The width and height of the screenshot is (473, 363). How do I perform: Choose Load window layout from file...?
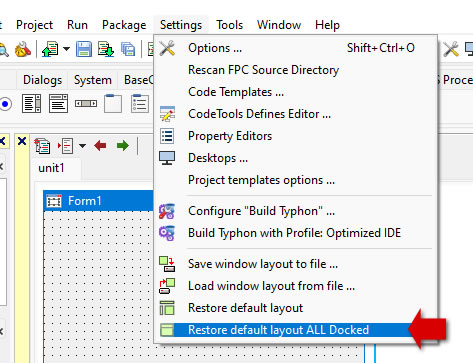(295, 286)
